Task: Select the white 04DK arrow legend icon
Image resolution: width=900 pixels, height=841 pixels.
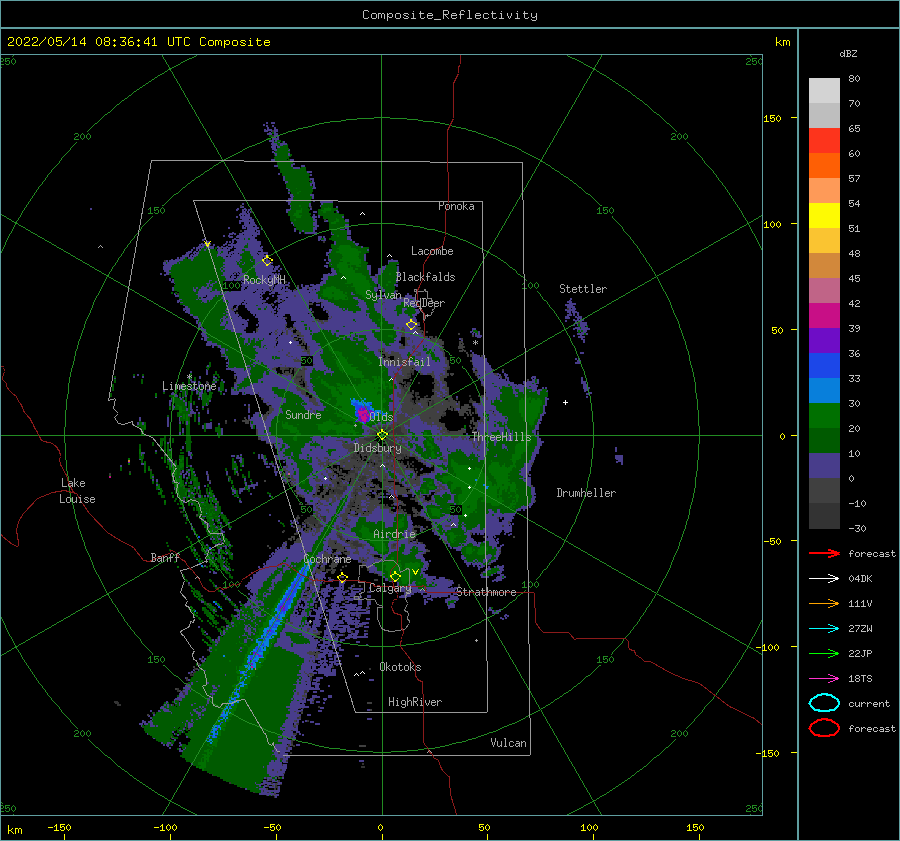Action: coord(824,579)
